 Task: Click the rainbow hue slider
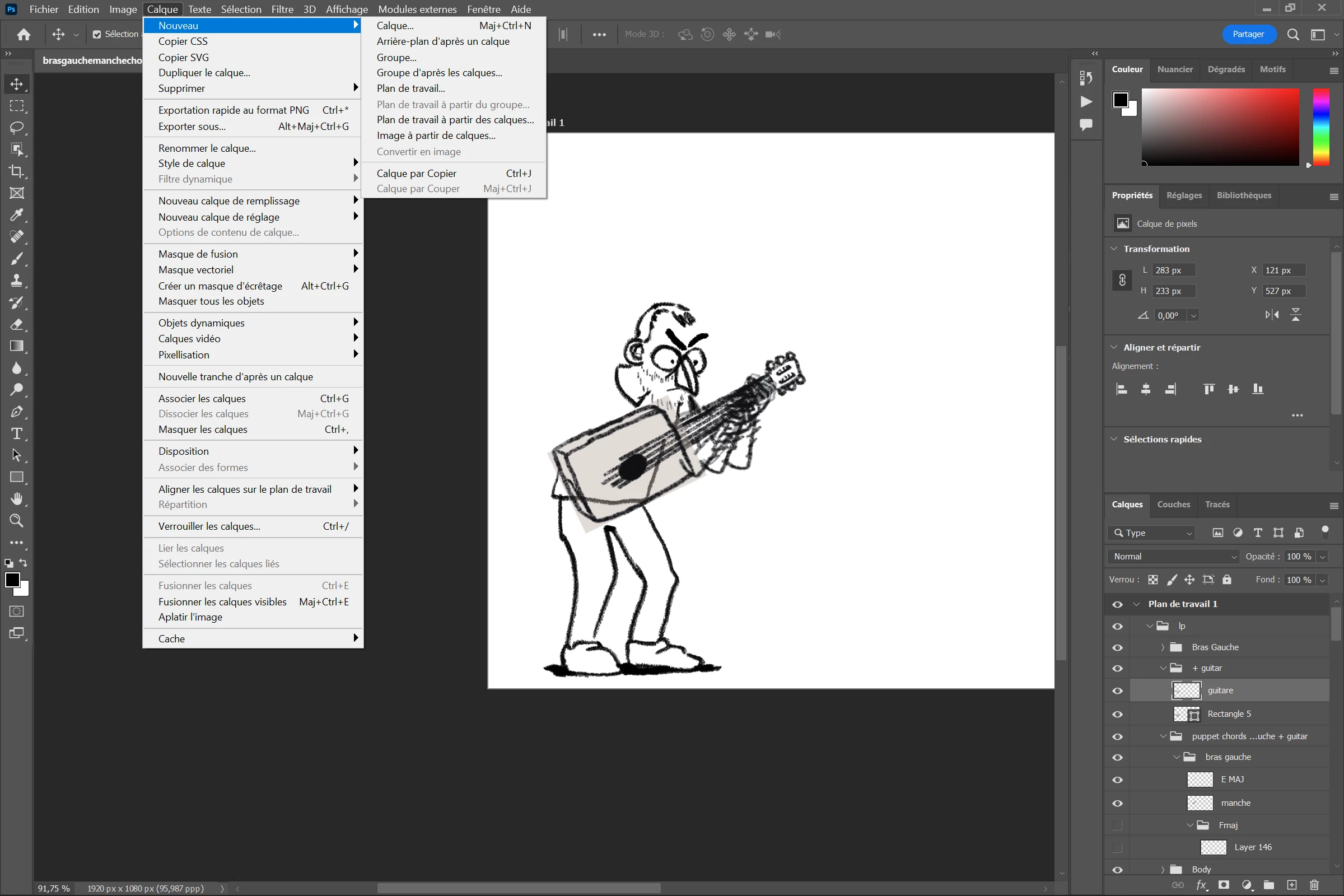[1320, 127]
